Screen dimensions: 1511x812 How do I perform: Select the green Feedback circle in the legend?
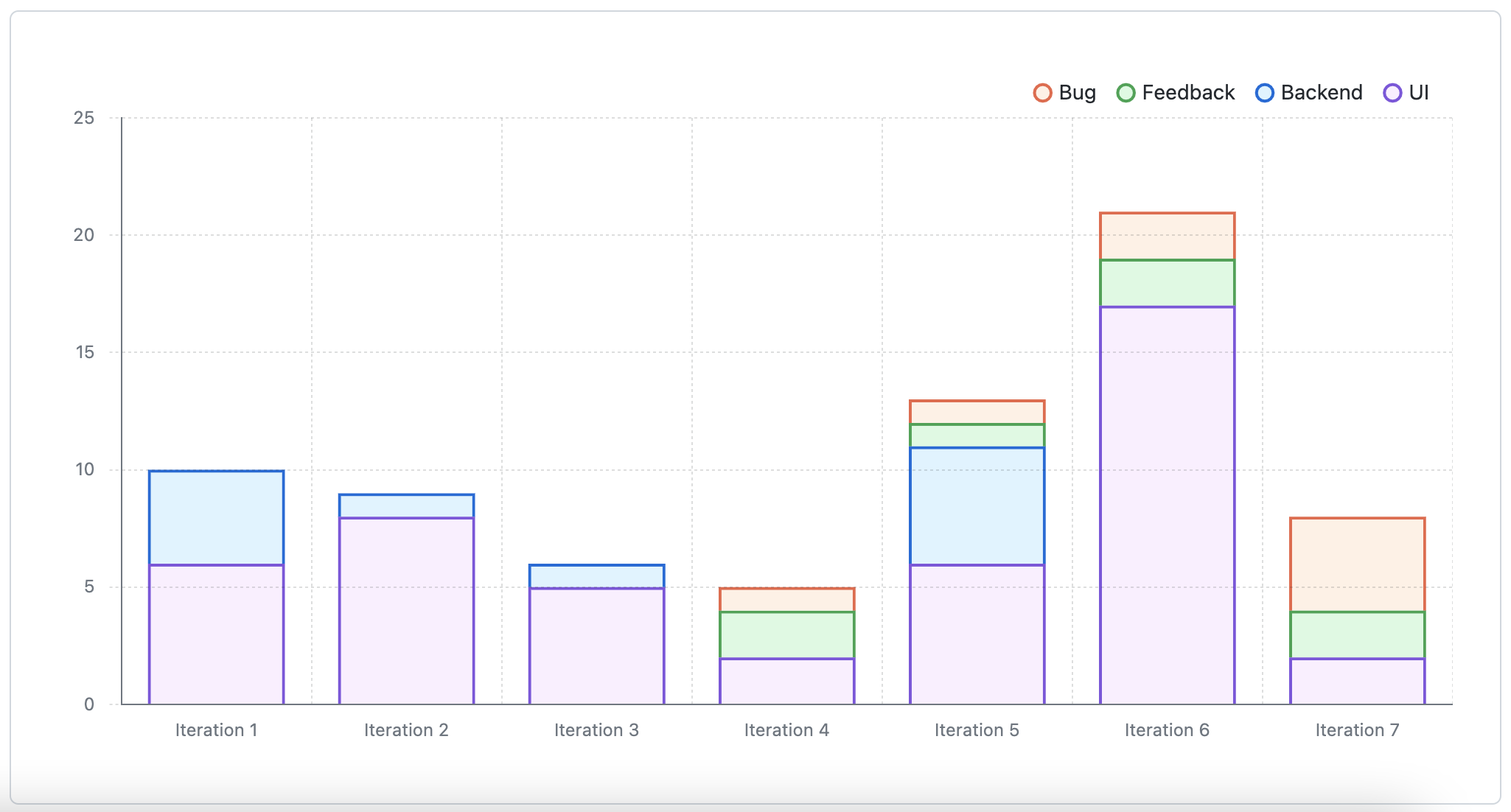point(1126,92)
